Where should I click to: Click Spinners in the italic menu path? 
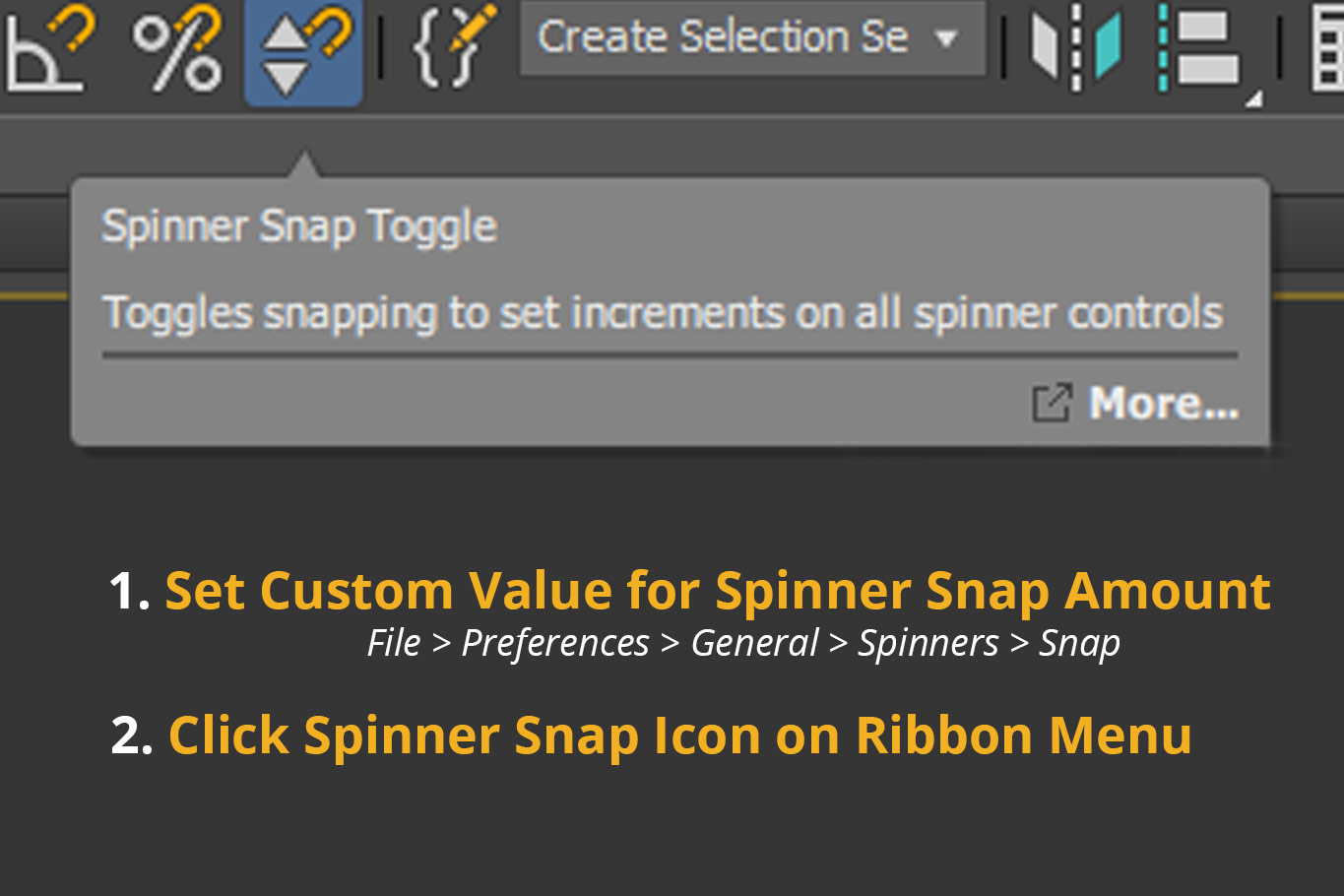pos(928,644)
